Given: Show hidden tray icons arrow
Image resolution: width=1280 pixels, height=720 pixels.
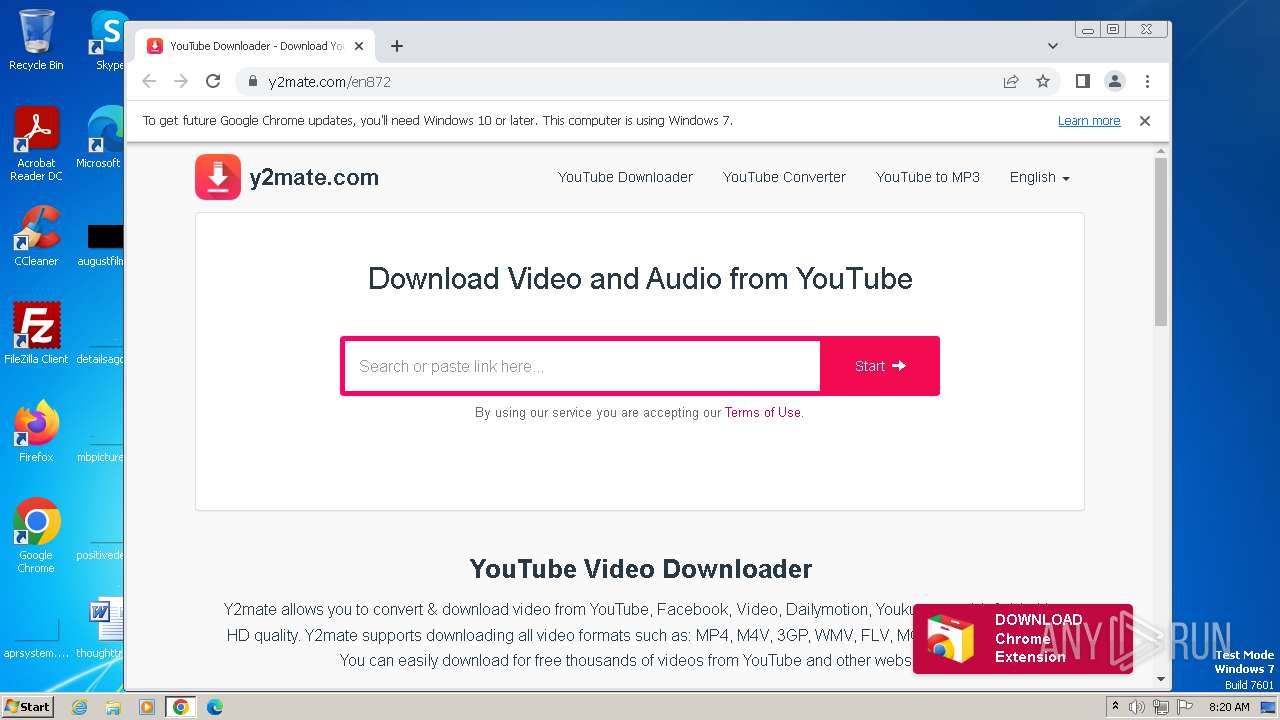Looking at the screenshot, I should 1115,707.
